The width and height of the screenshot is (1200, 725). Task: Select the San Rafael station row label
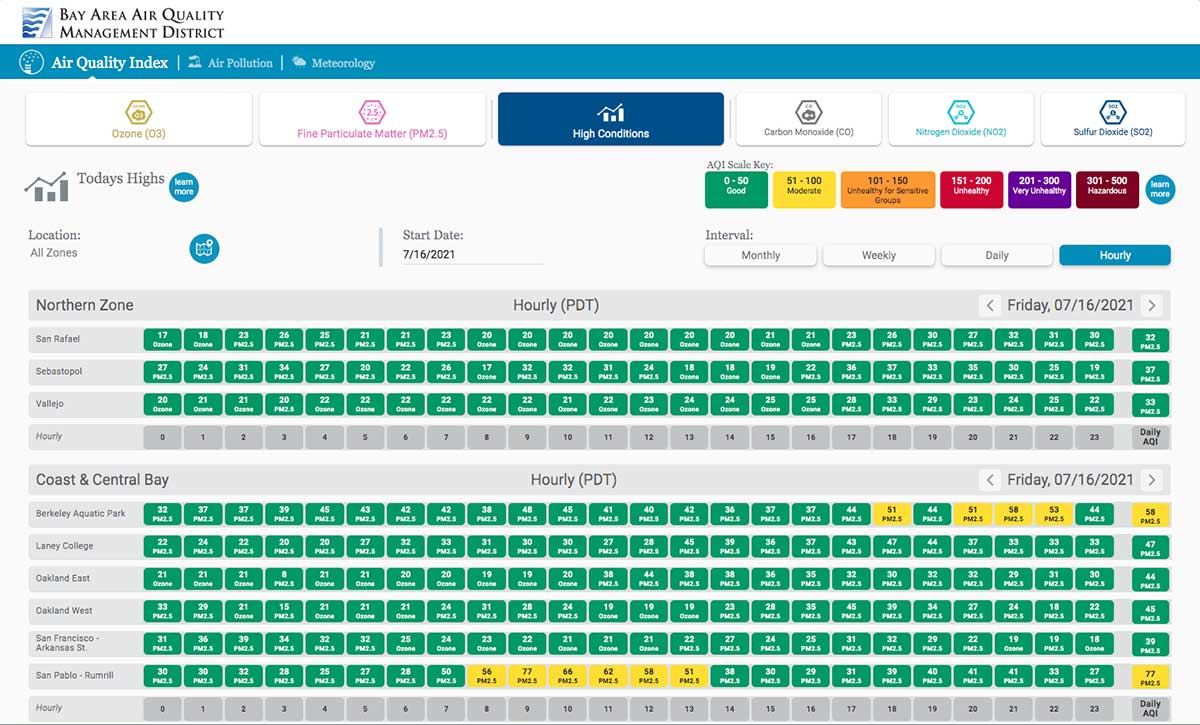[x=58, y=339]
